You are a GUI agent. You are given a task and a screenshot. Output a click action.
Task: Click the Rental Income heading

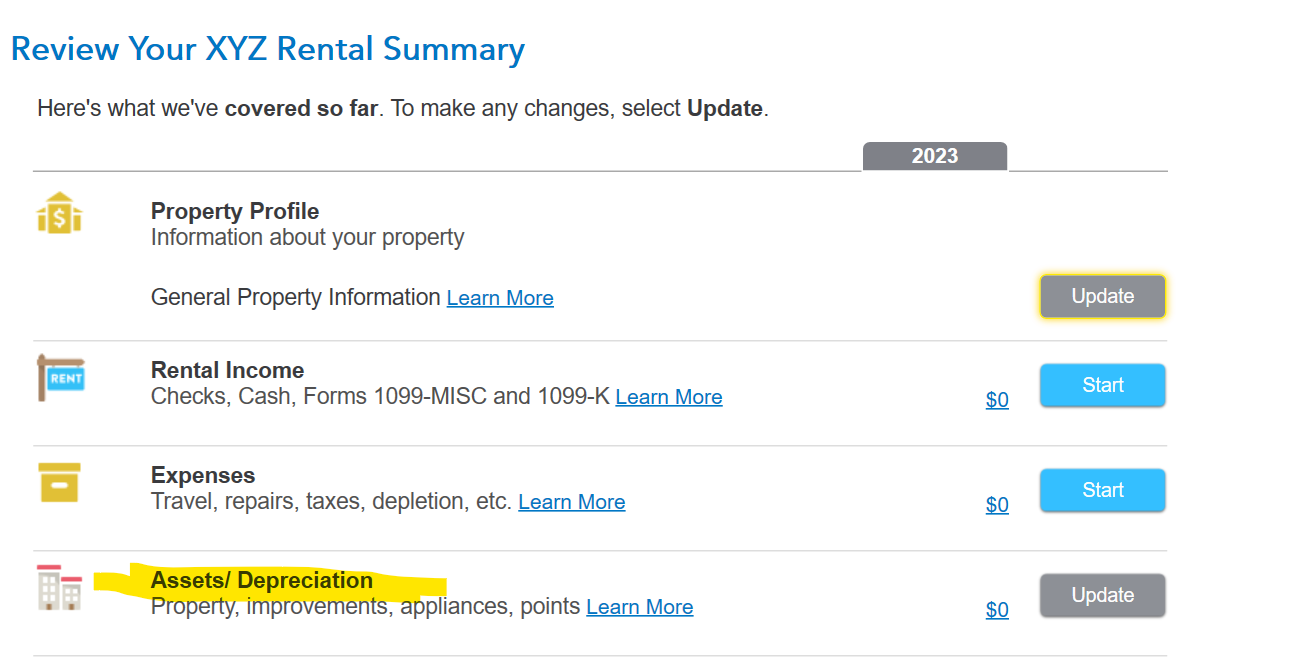point(227,370)
